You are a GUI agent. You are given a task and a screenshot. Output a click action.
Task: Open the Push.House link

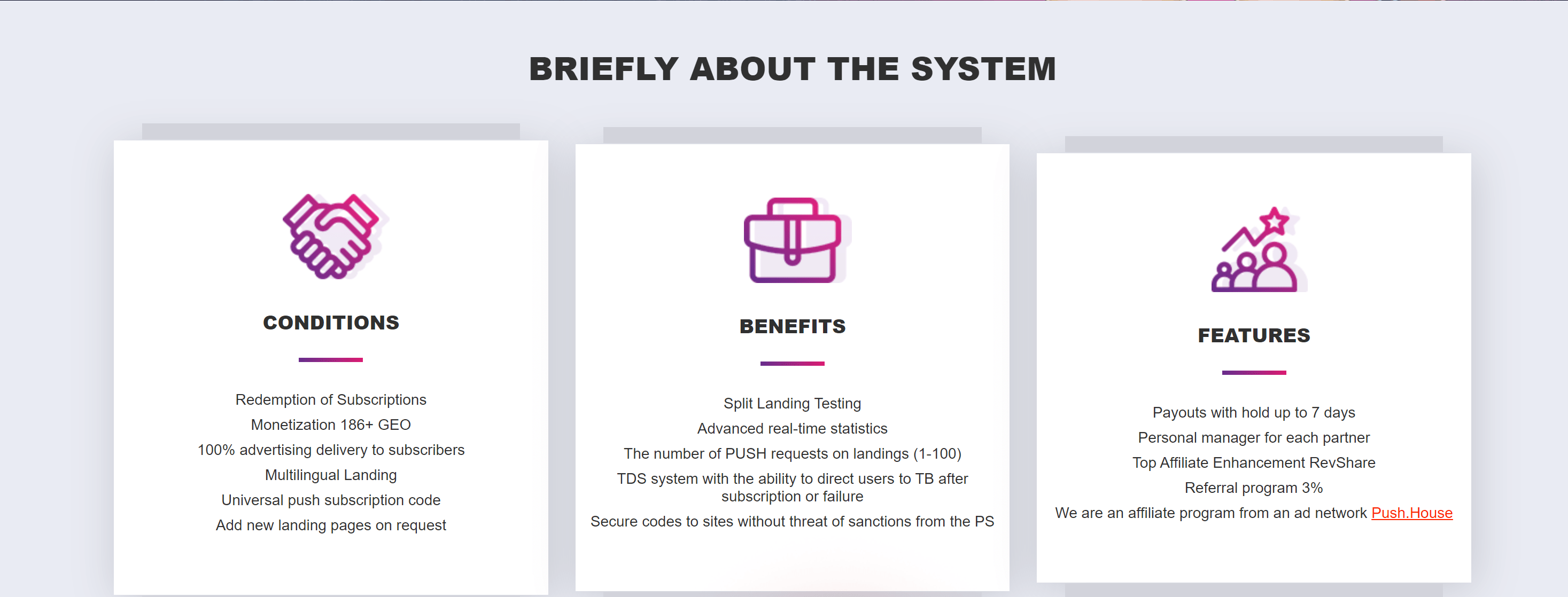[1411, 513]
